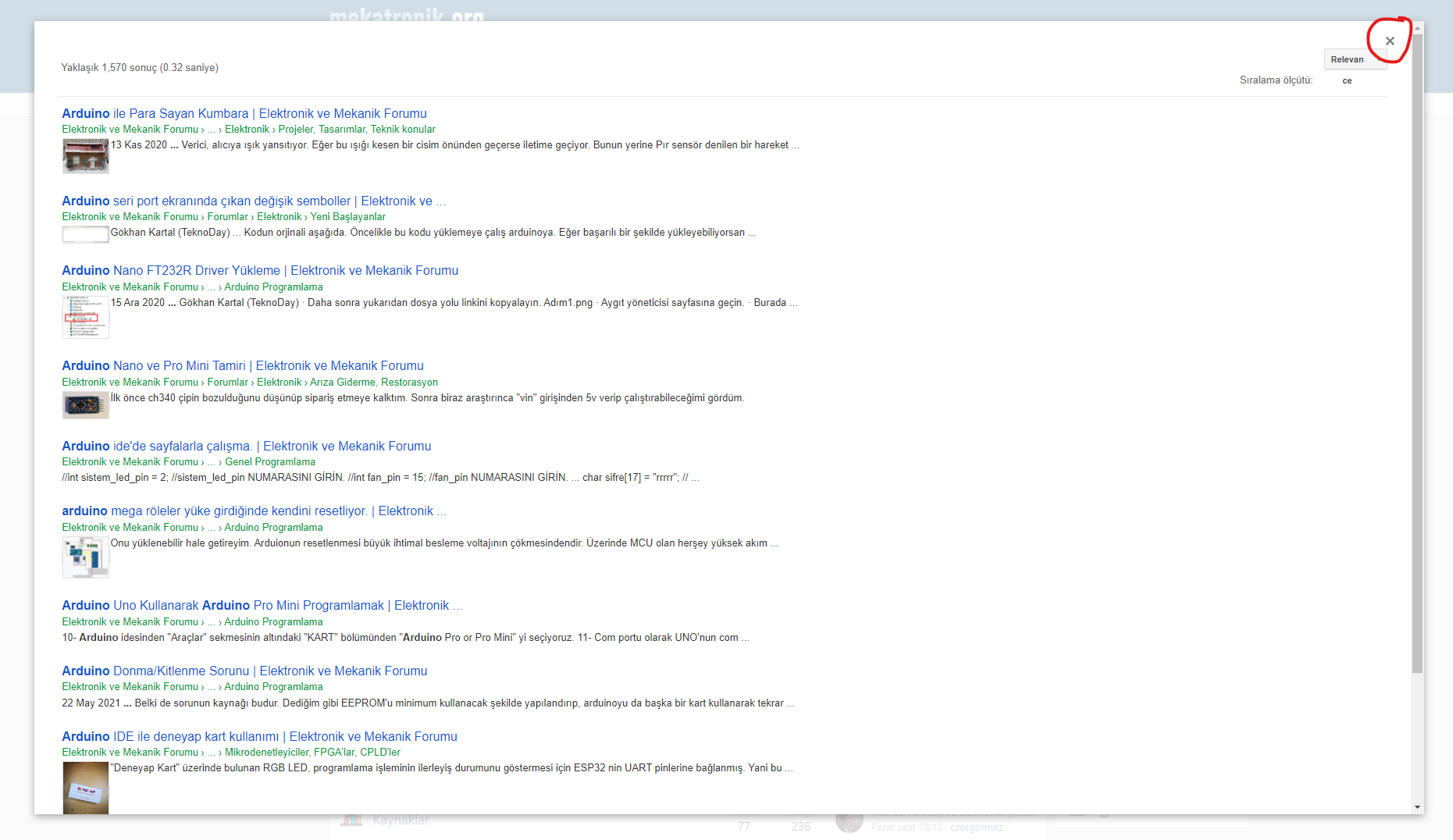Click the scrollbar down arrow
Screen dimensions: 1453x840
(x=1417, y=807)
